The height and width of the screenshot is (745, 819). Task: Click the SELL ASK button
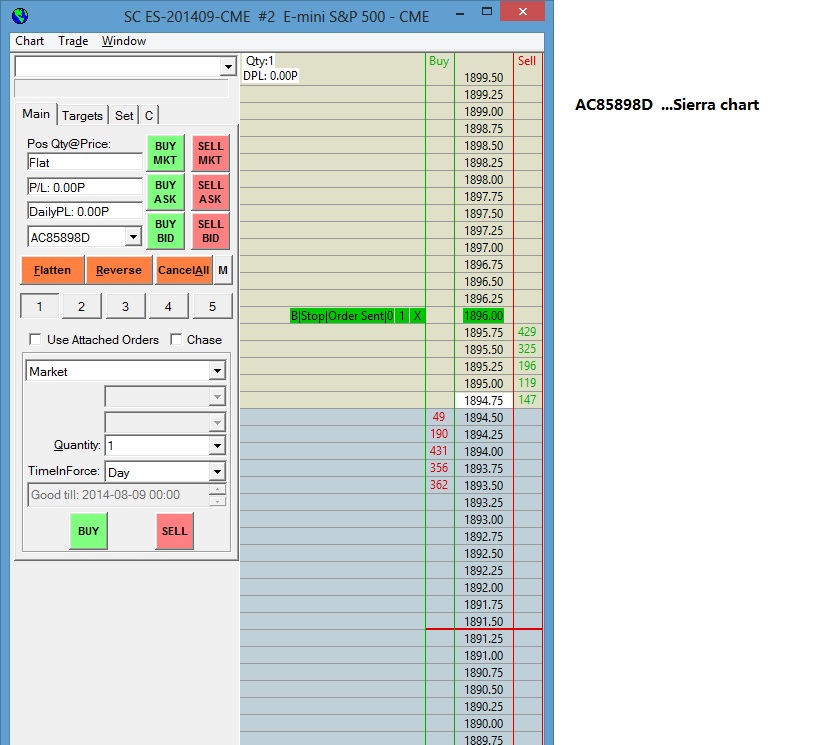(x=210, y=192)
